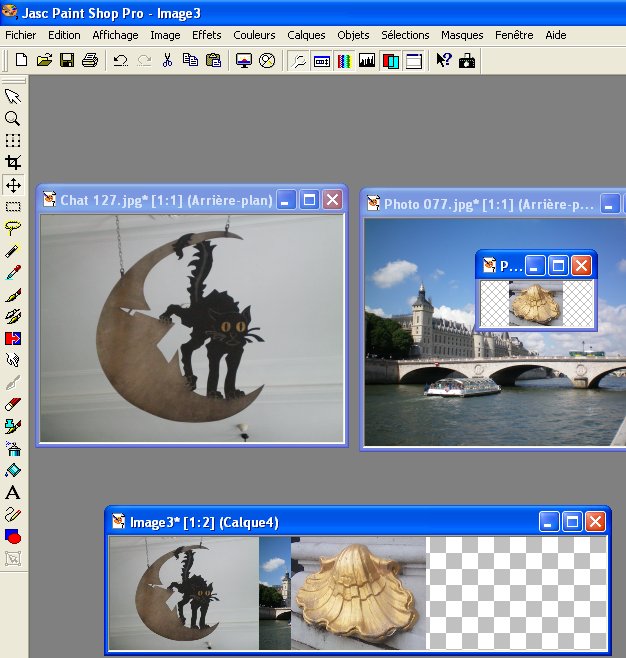This screenshot has height=658, width=626.
Task: Select the Mover tool
Action: pos(13,185)
